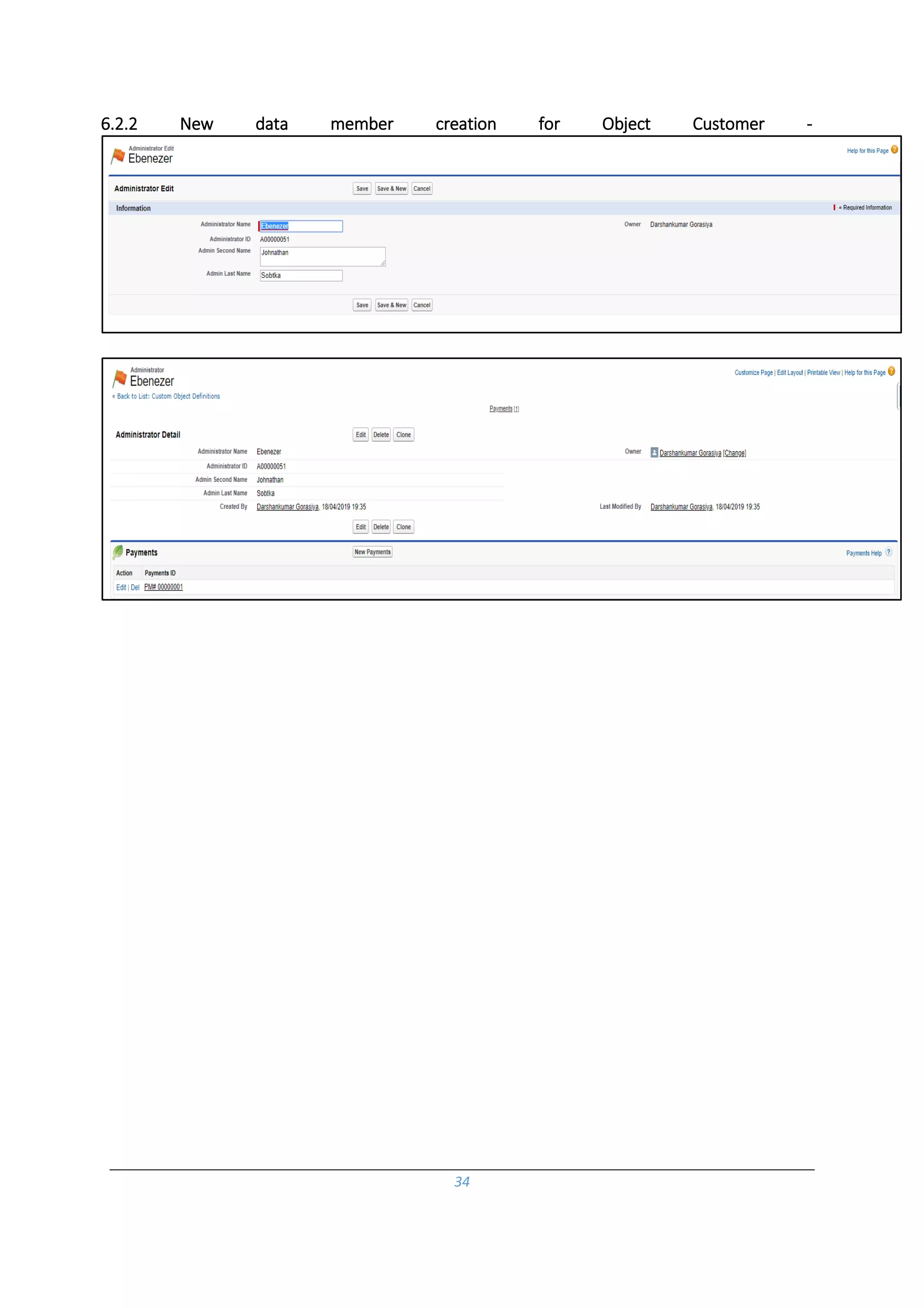Open the Edit Layout link

(790, 372)
